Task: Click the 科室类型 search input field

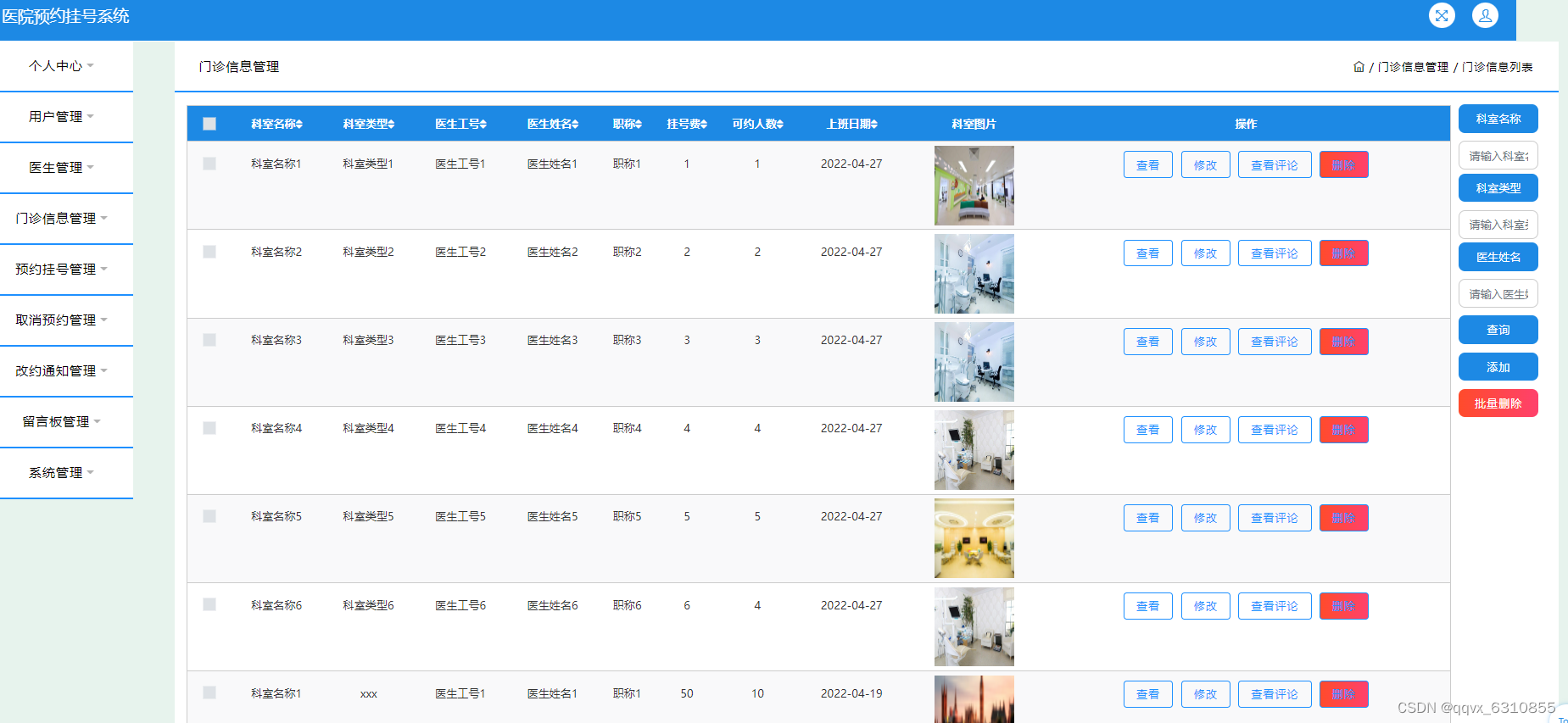Action: (x=1498, y=225)
